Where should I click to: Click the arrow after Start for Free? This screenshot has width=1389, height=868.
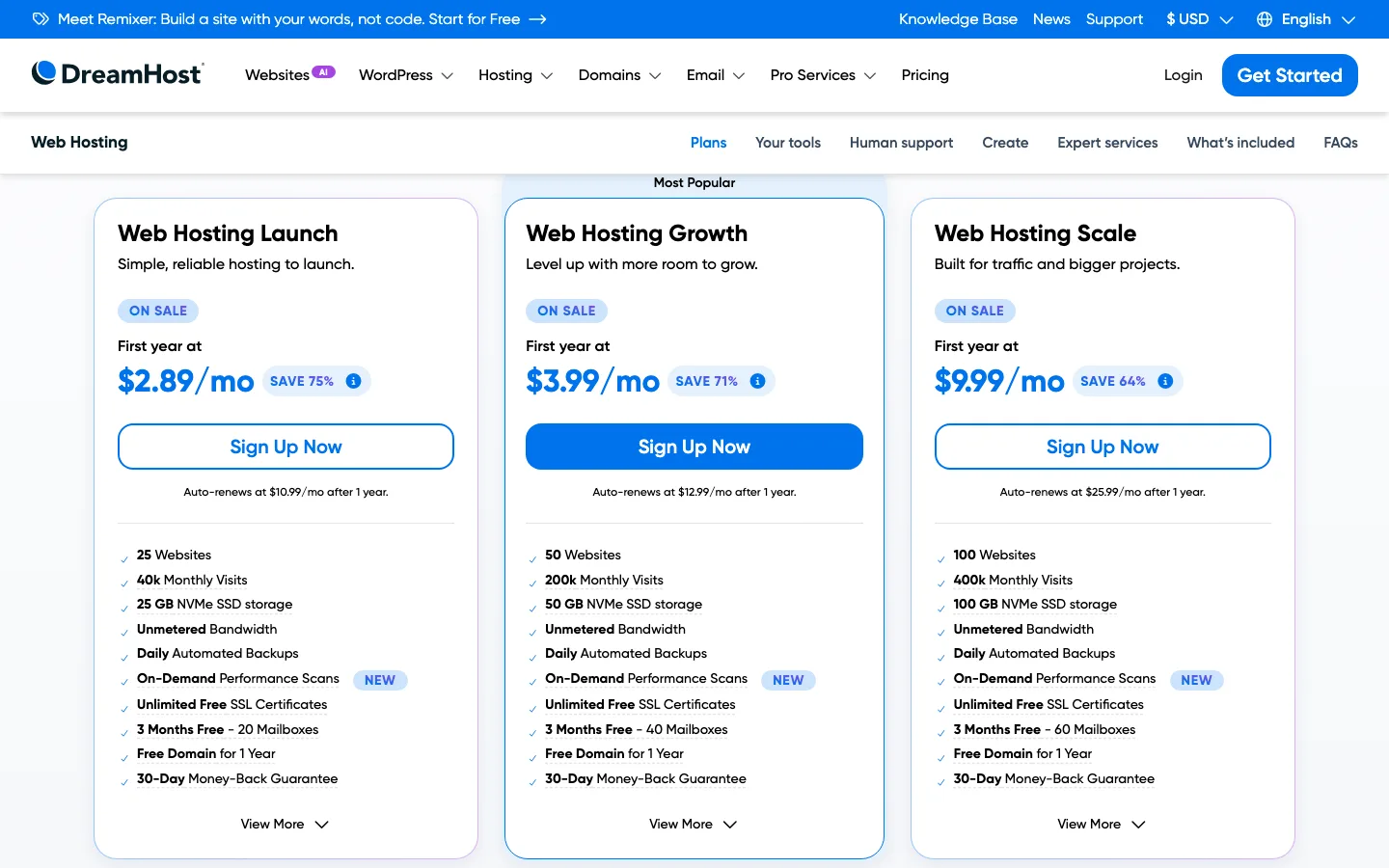(x=538, y=19)
